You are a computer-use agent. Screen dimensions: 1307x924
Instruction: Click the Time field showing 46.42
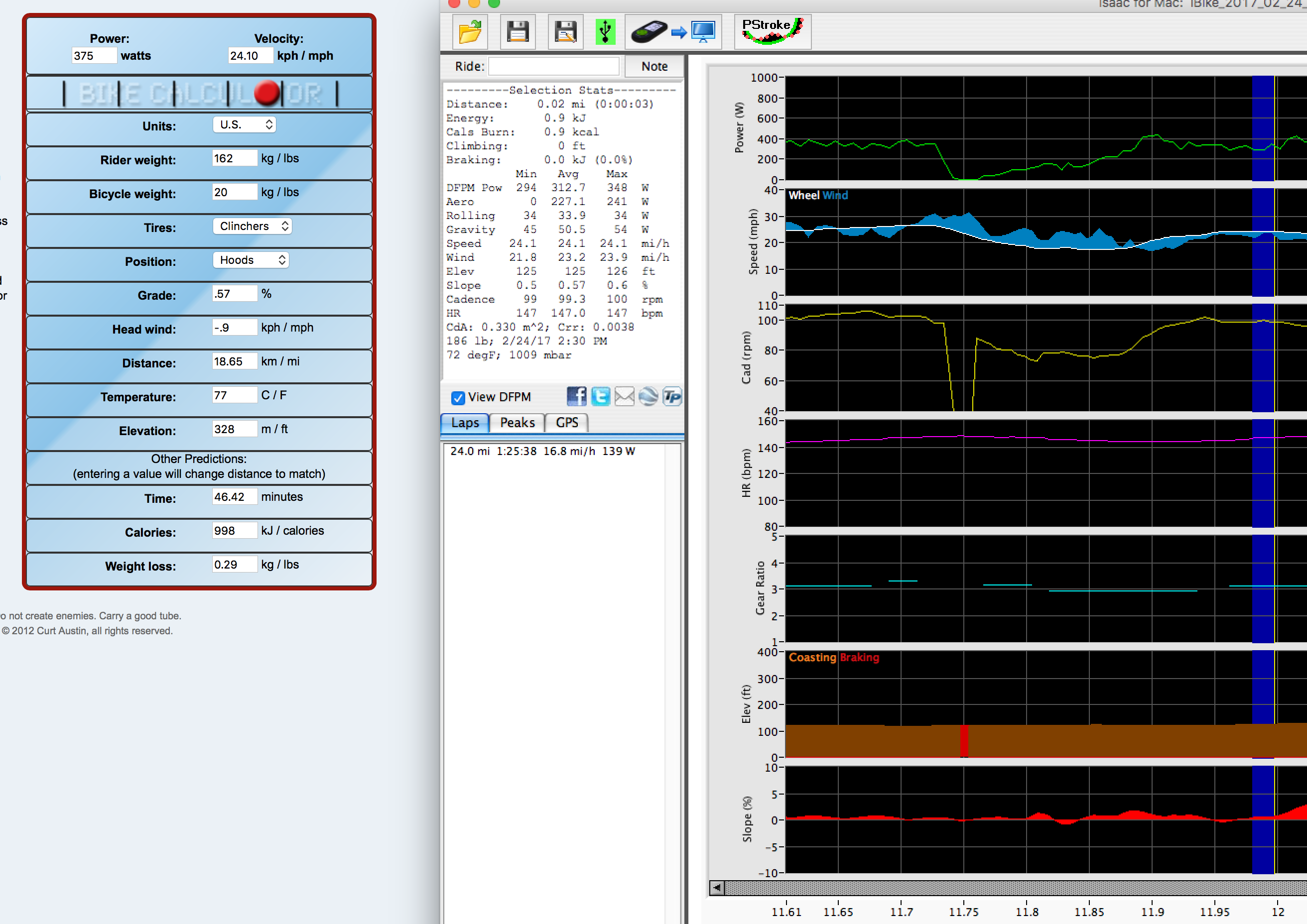click(235, 497)
